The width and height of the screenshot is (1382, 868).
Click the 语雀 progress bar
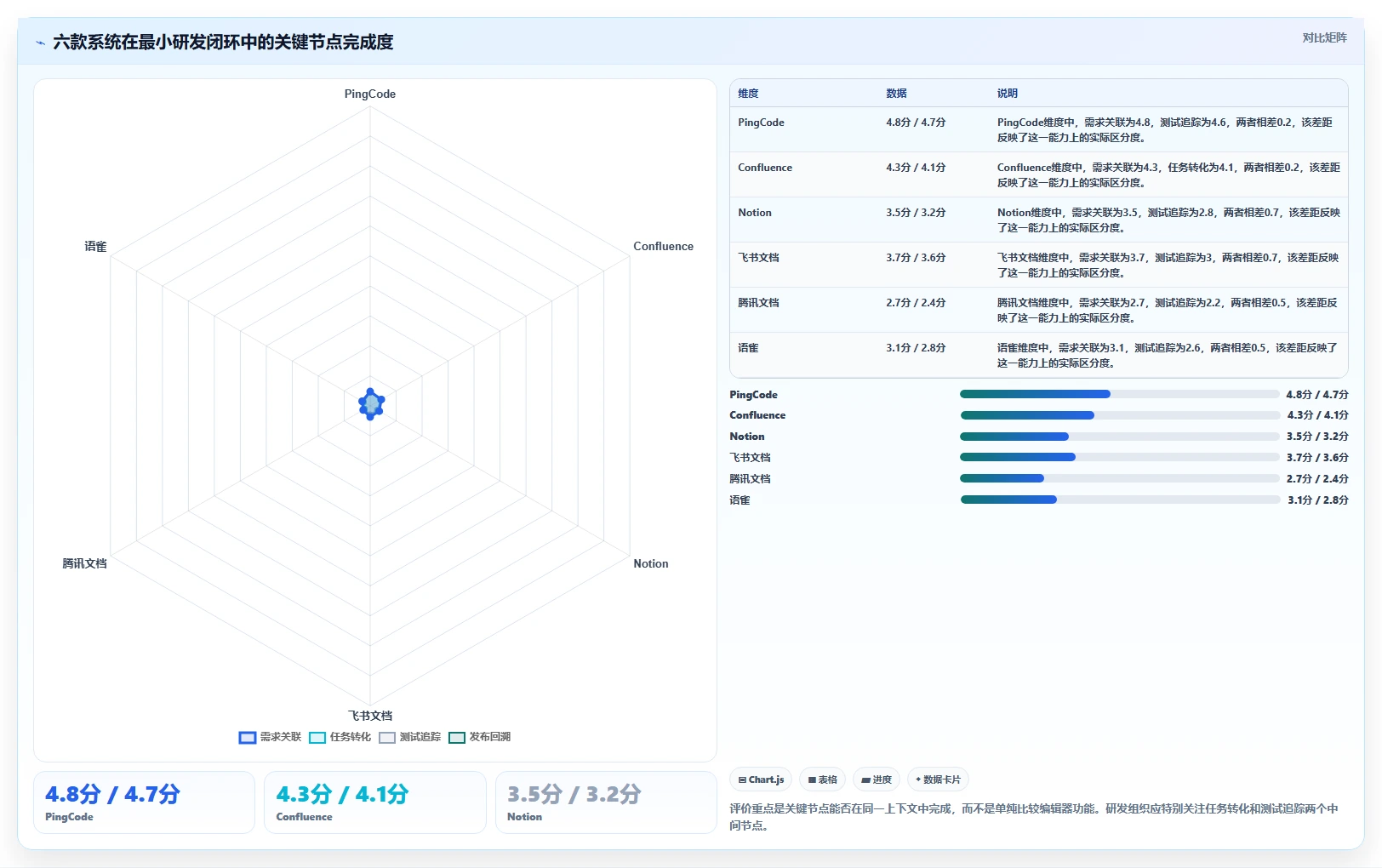coord(1119,500)
